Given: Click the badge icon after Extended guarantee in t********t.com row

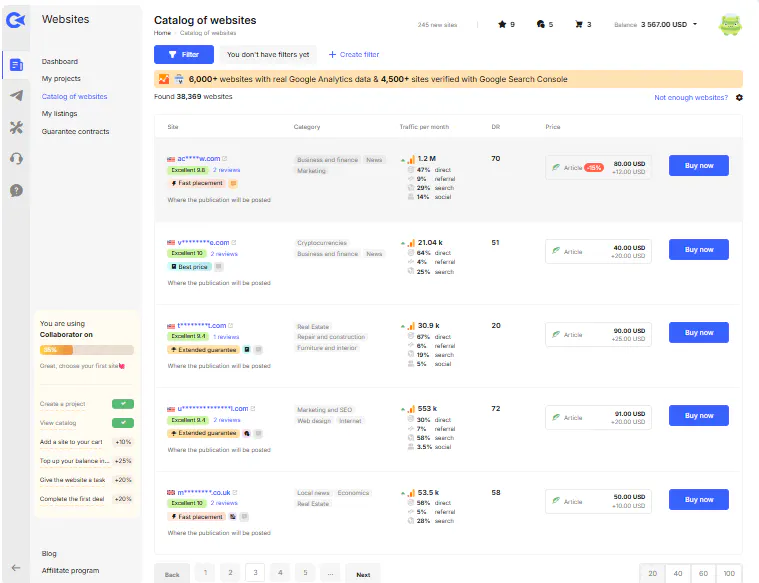Looking at the screenshot, I should [247, 350].
